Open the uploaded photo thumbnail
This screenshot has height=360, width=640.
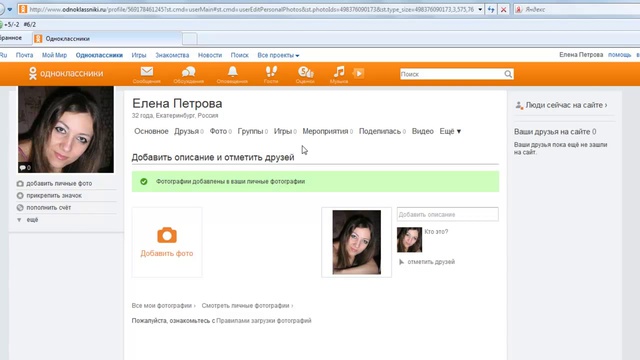click(x=356, y=242)
